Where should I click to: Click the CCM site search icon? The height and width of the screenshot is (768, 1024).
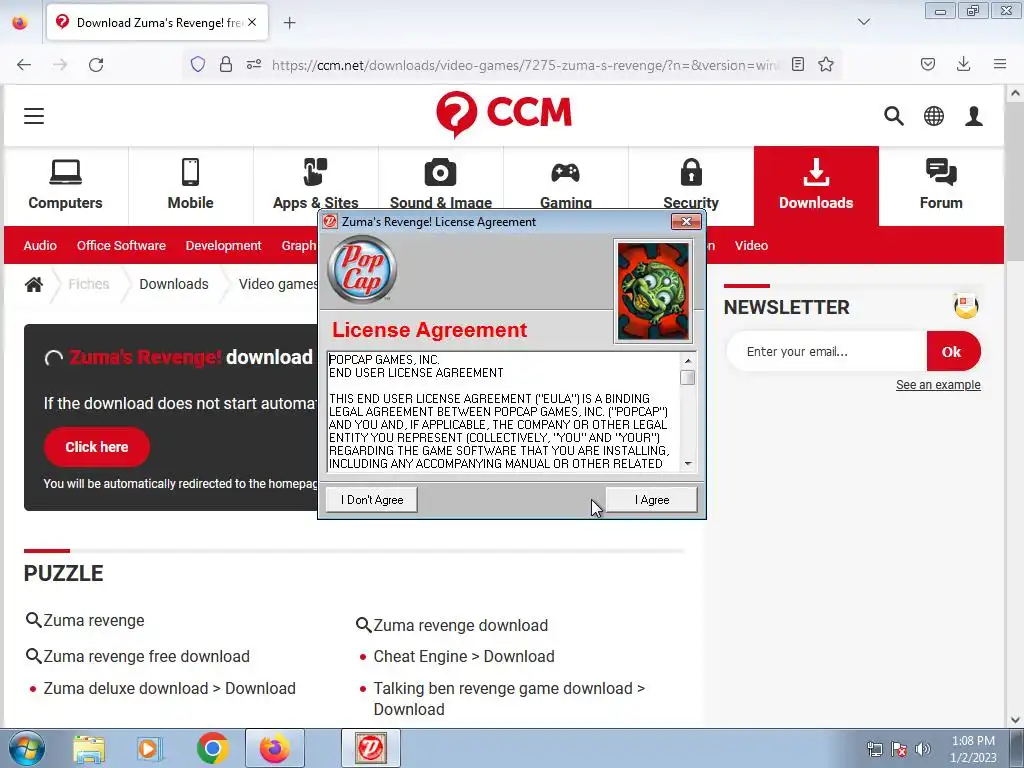pyautogui.click(x=894, y=116)
